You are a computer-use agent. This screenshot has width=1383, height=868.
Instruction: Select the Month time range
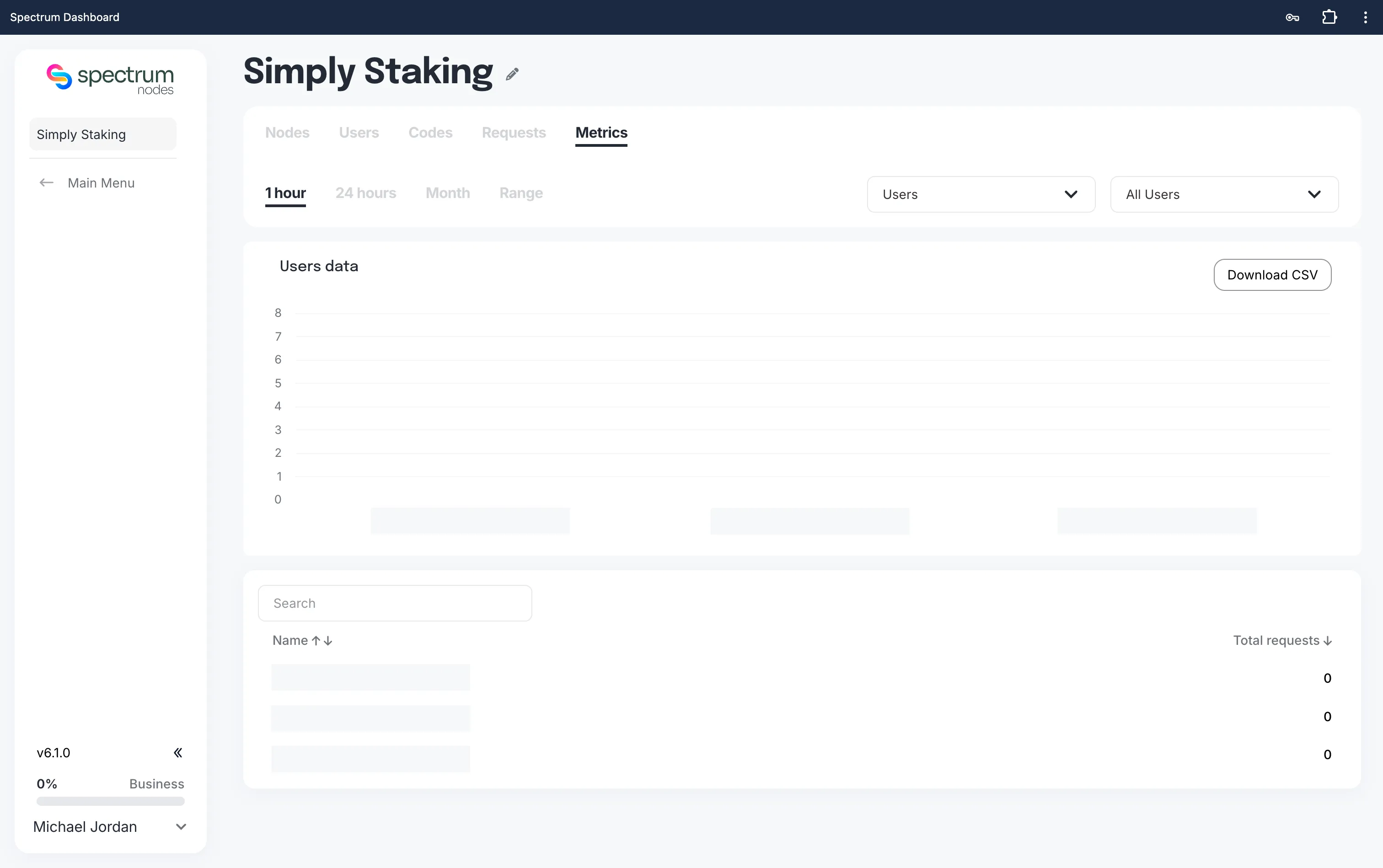pos(448,193)
